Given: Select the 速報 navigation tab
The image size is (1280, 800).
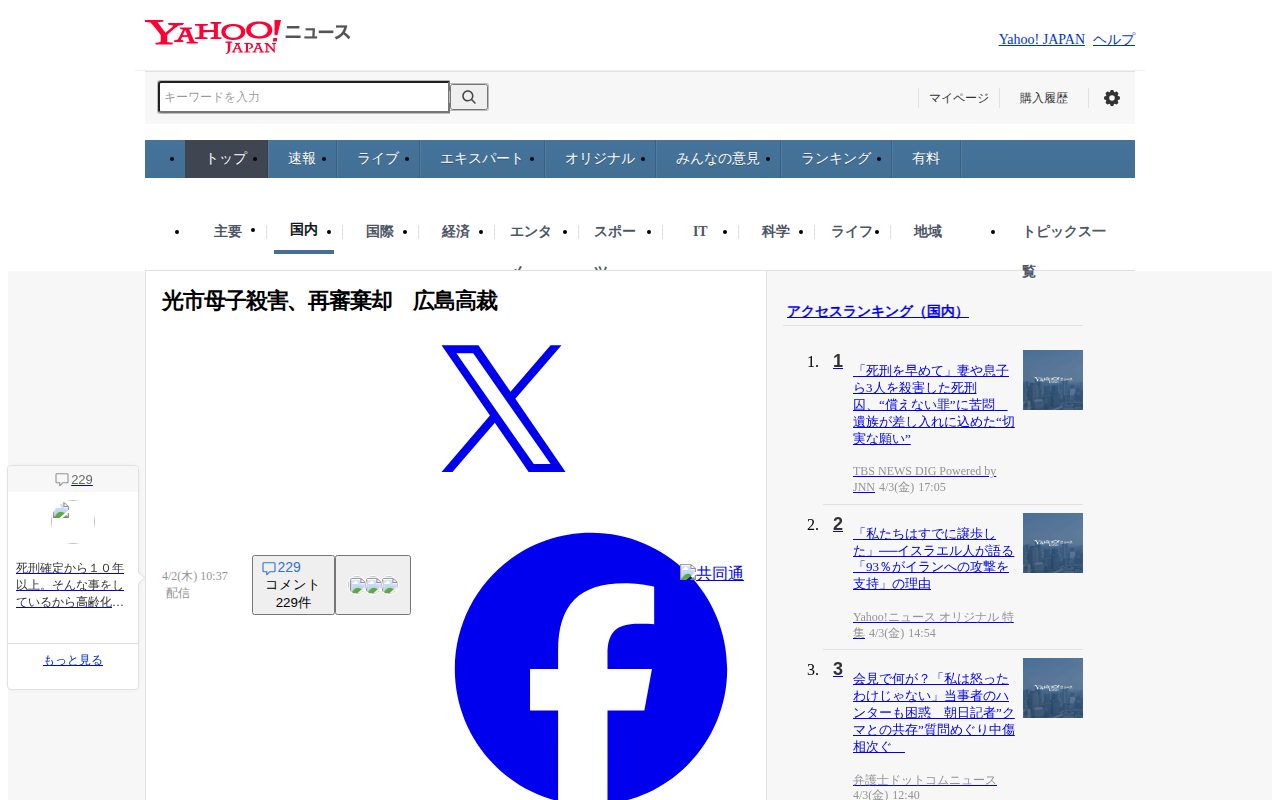Looking at the screenshot, I should pos(302,159).
